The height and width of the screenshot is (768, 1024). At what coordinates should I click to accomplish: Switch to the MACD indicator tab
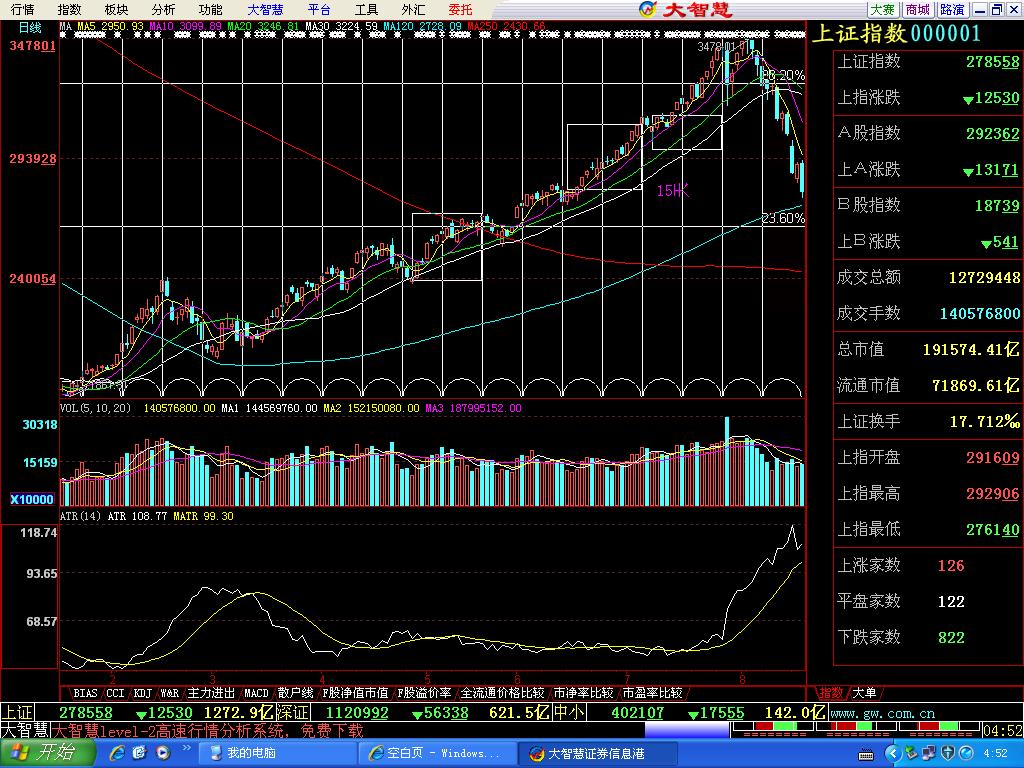(257, 693)
